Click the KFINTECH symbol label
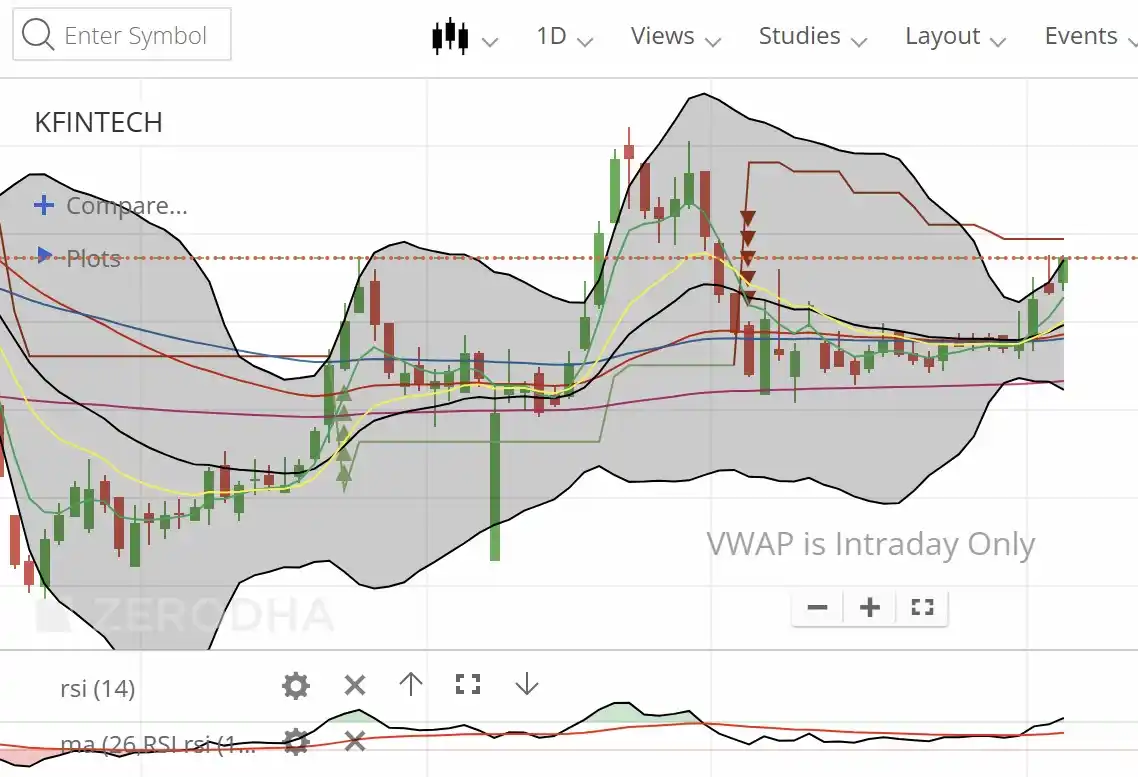 99,123
